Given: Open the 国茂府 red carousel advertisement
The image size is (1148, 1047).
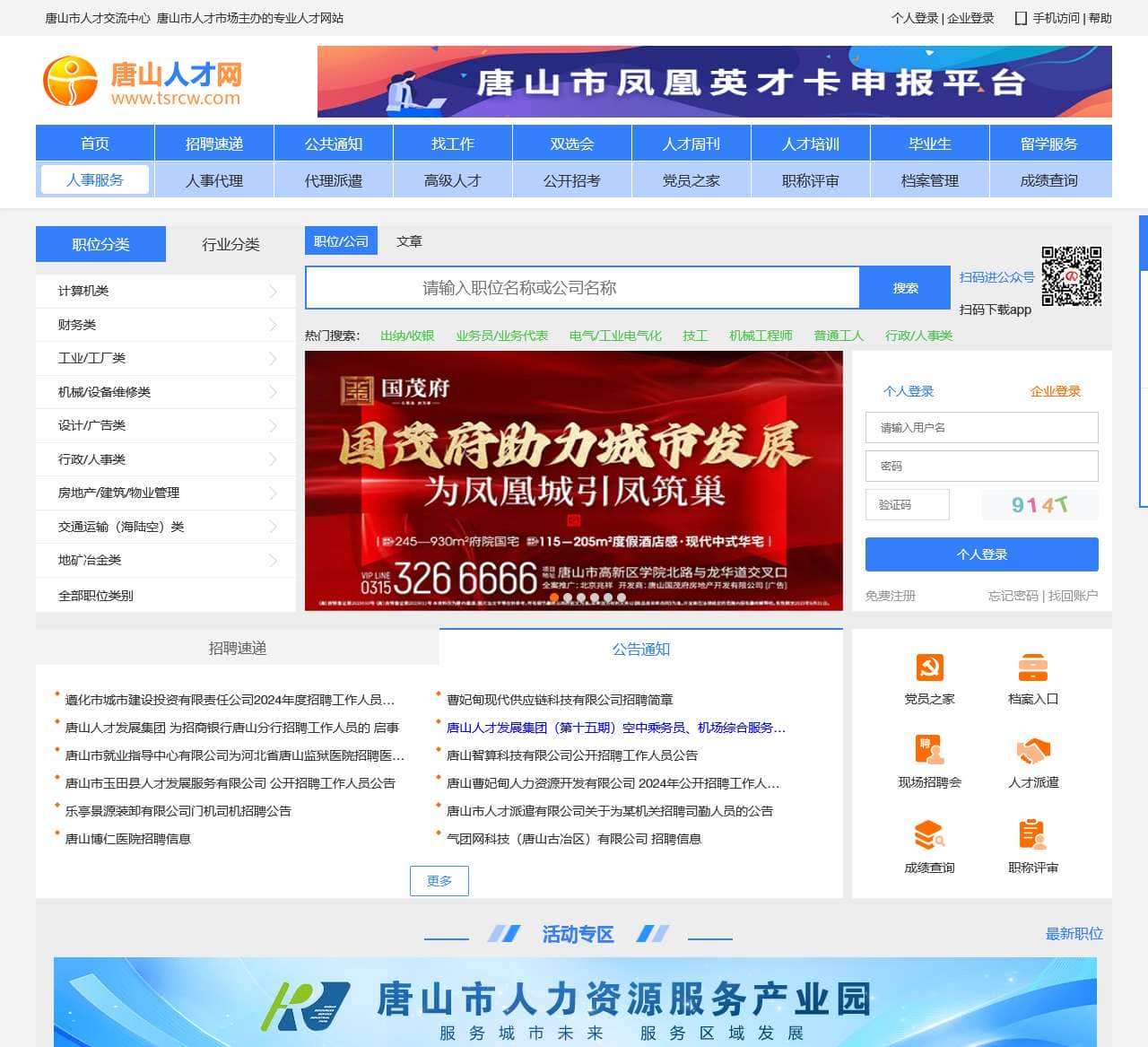Looking at the screenshot, I should (x=574, y=481).
